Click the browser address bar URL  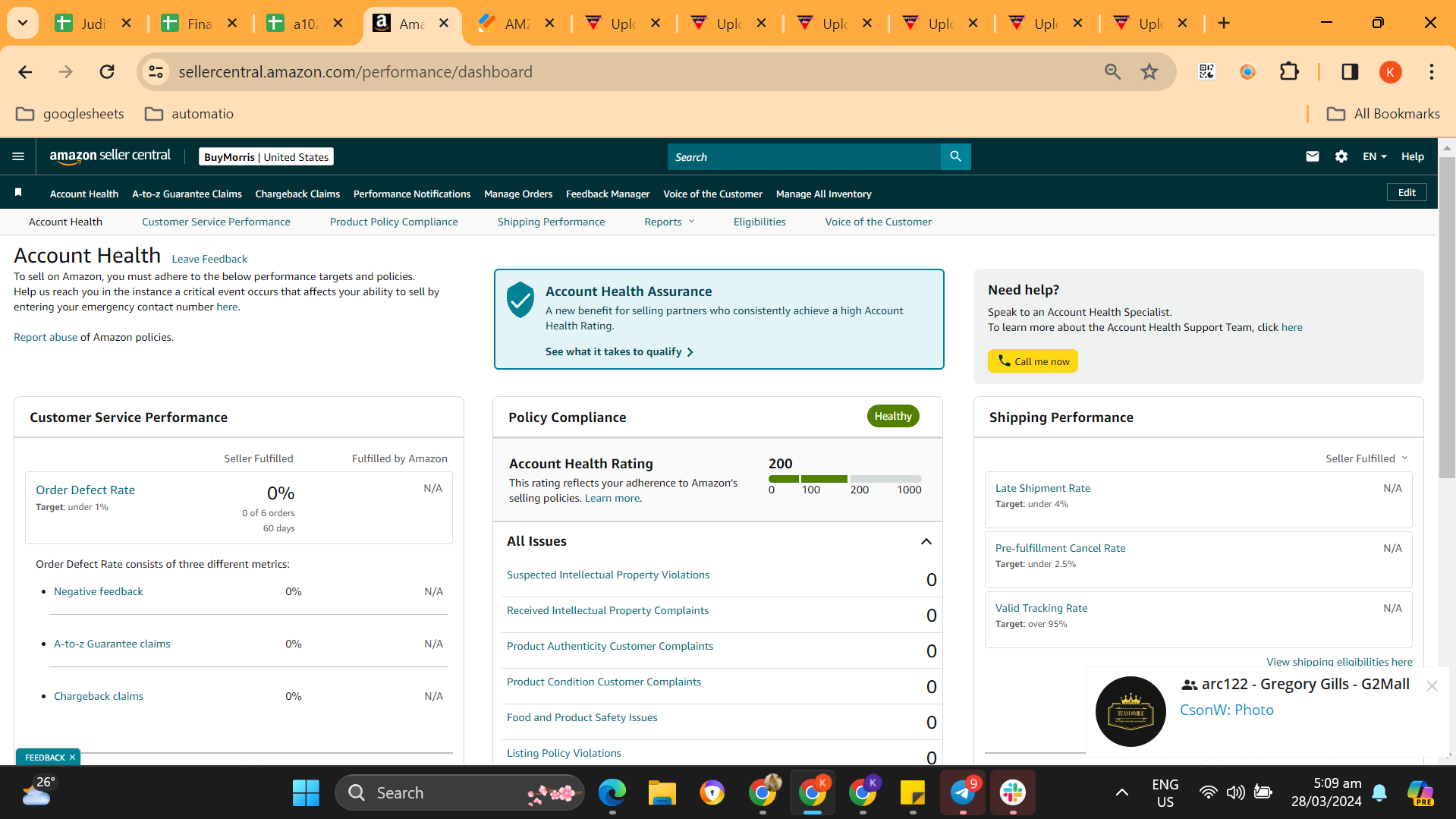pyautogui.click(x=355, y=72)
